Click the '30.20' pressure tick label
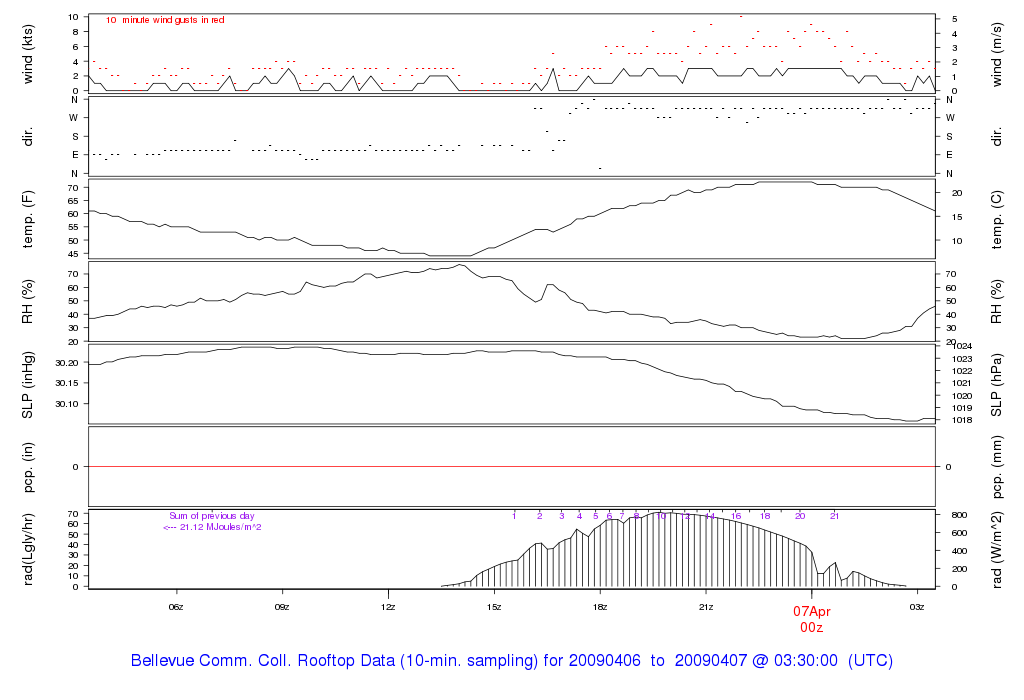This screenshot has width=1024, height=700. pos(67,363)
